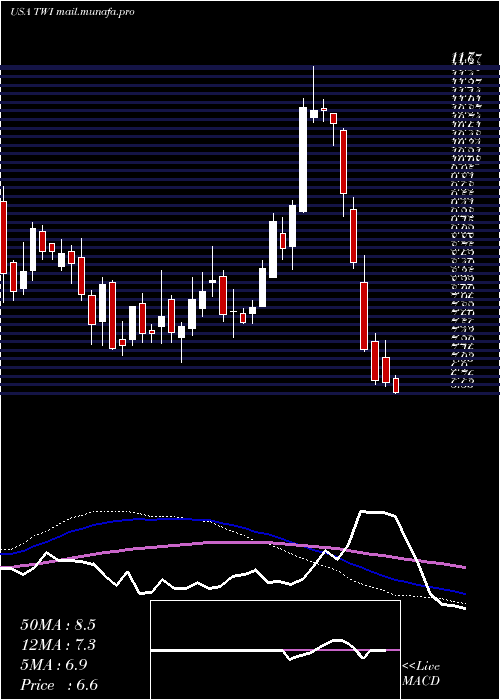Click the 12MA : 7.3 label
This screenshot has width=500, height=700.
tap(58, 645)
